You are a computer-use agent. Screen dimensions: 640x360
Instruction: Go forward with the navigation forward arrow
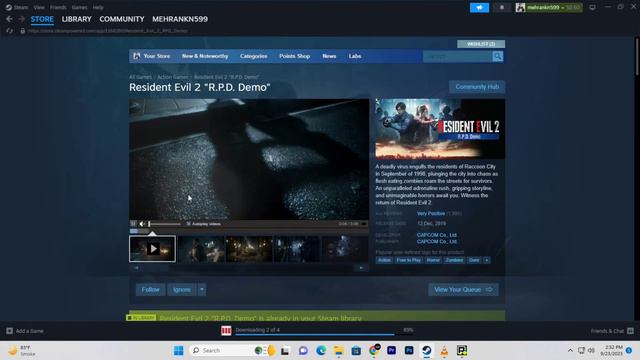[x=22, y=19]
